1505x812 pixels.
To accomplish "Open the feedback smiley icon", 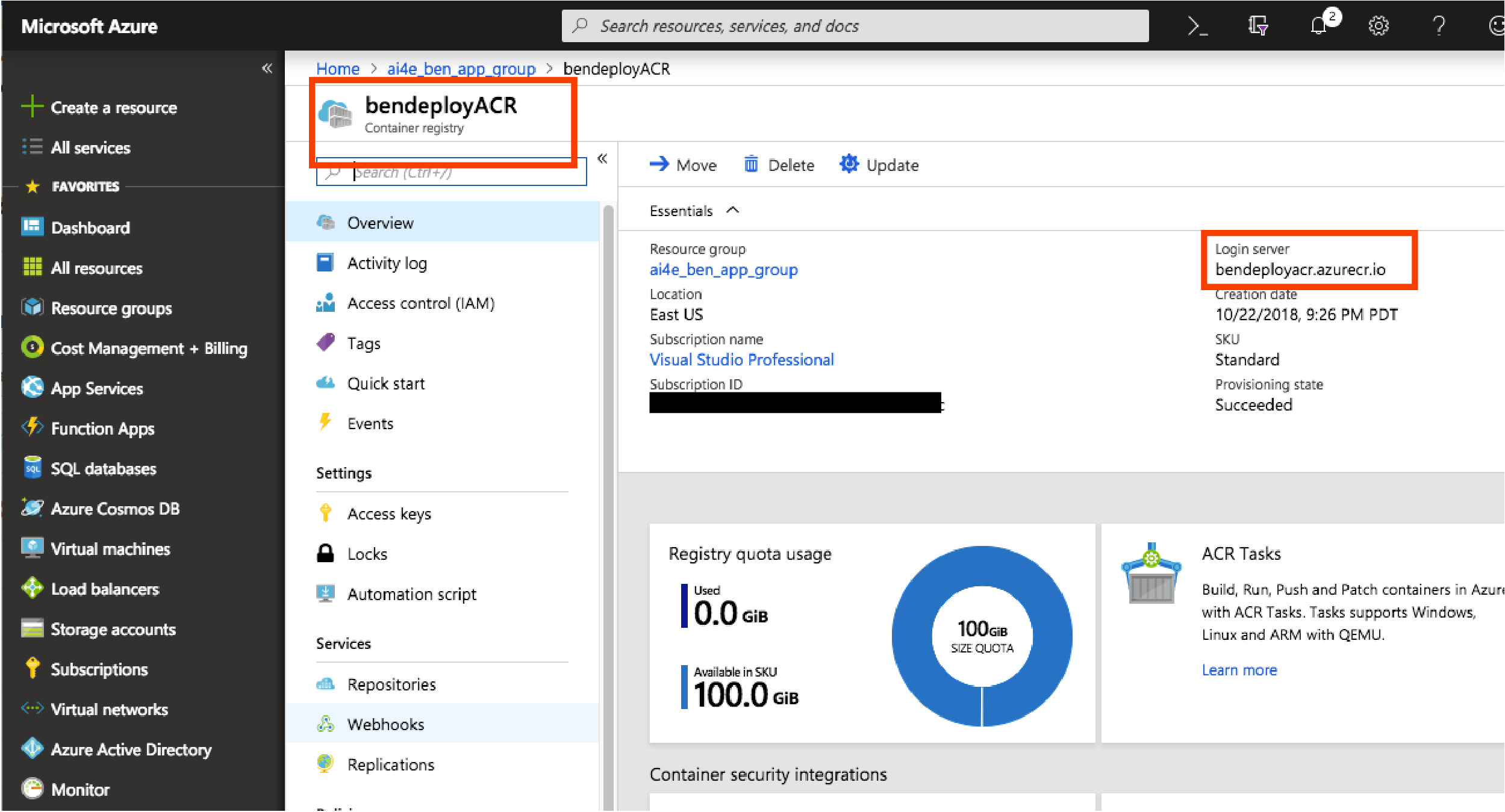I will coord(1497,26).
